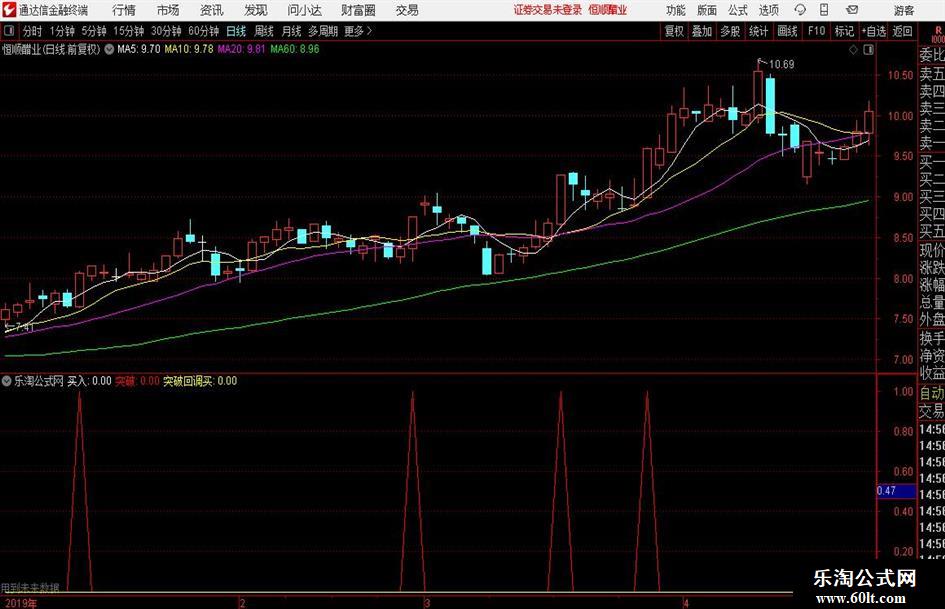Image resolution: width=945 pixels, height=609 pixels.
Task: Add stock via +自选 button
Action: pyautogui.click(x=874, y=31)
